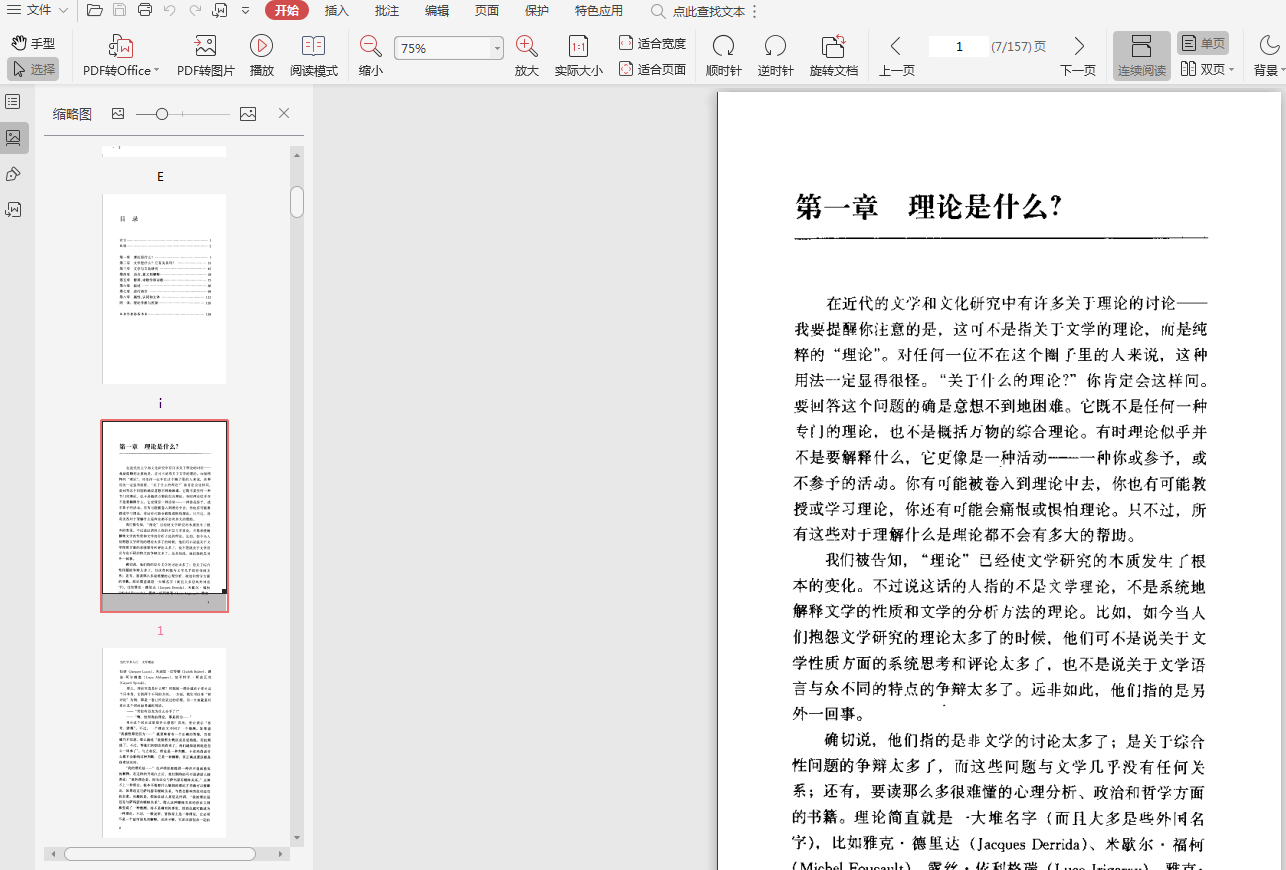Viewport: 1286px width, 870px height.
Task: Switch to the 插入 tab
Action: [x=337, y=10]
